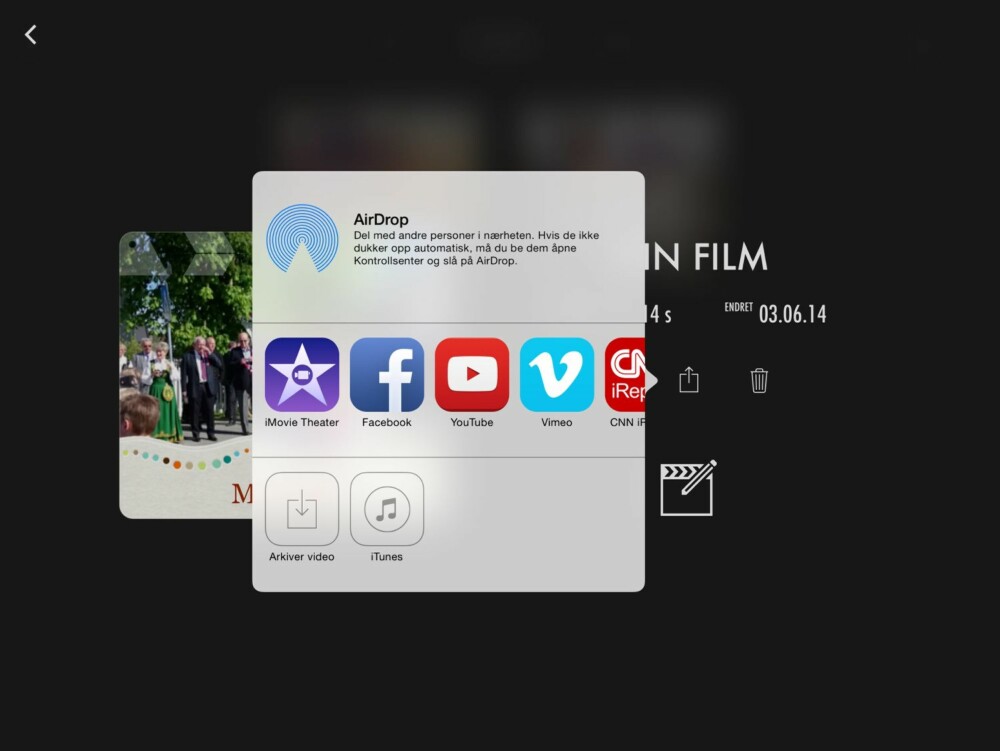The width and height of the screenshot is (1000, 751).
Task: Delete the project with trash icon
Action: click(759, 380)
